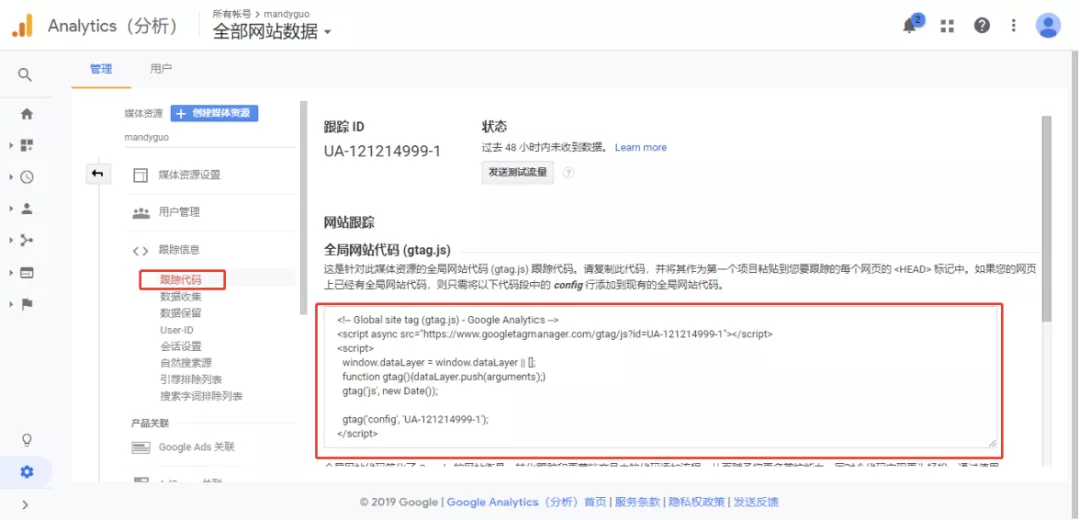Open Behavior reports icon

(27, 273)
